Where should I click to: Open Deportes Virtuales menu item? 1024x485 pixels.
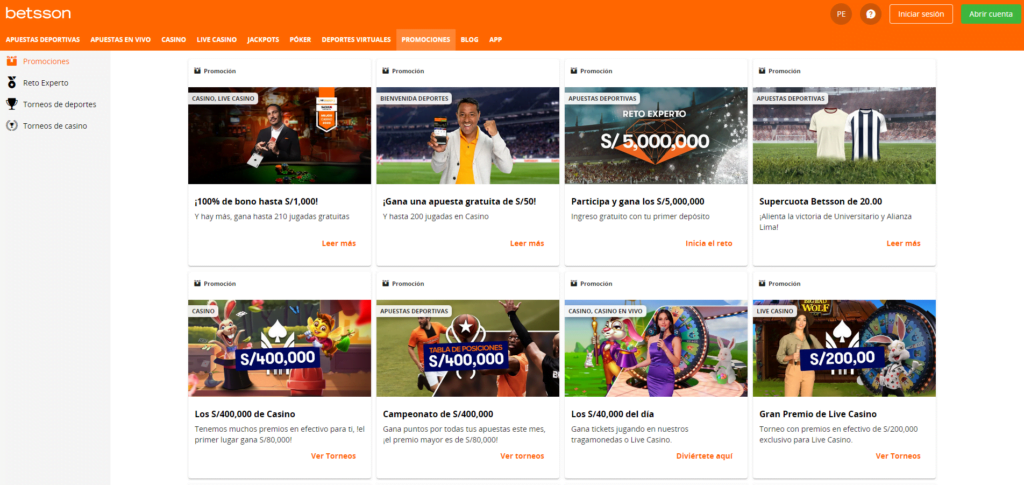pos(356,39)
